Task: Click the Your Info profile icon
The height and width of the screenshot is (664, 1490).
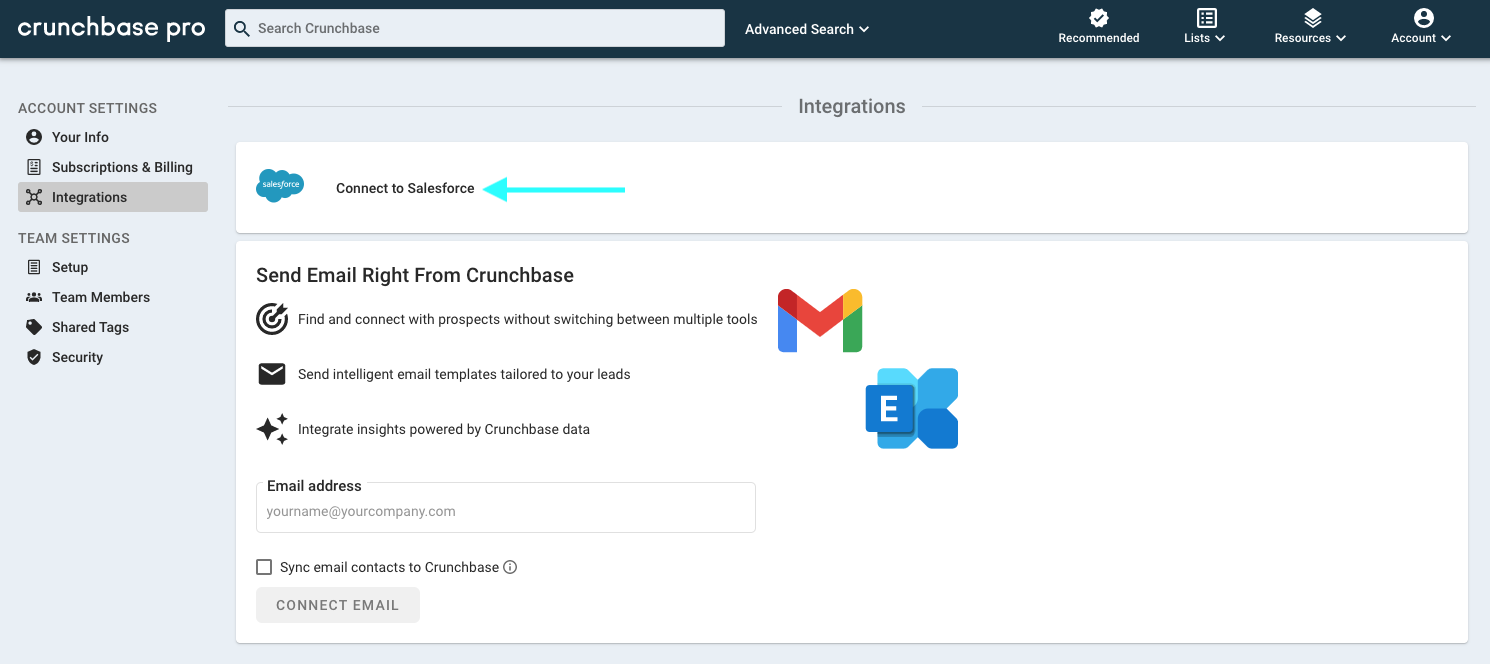Action: point(33,137)
